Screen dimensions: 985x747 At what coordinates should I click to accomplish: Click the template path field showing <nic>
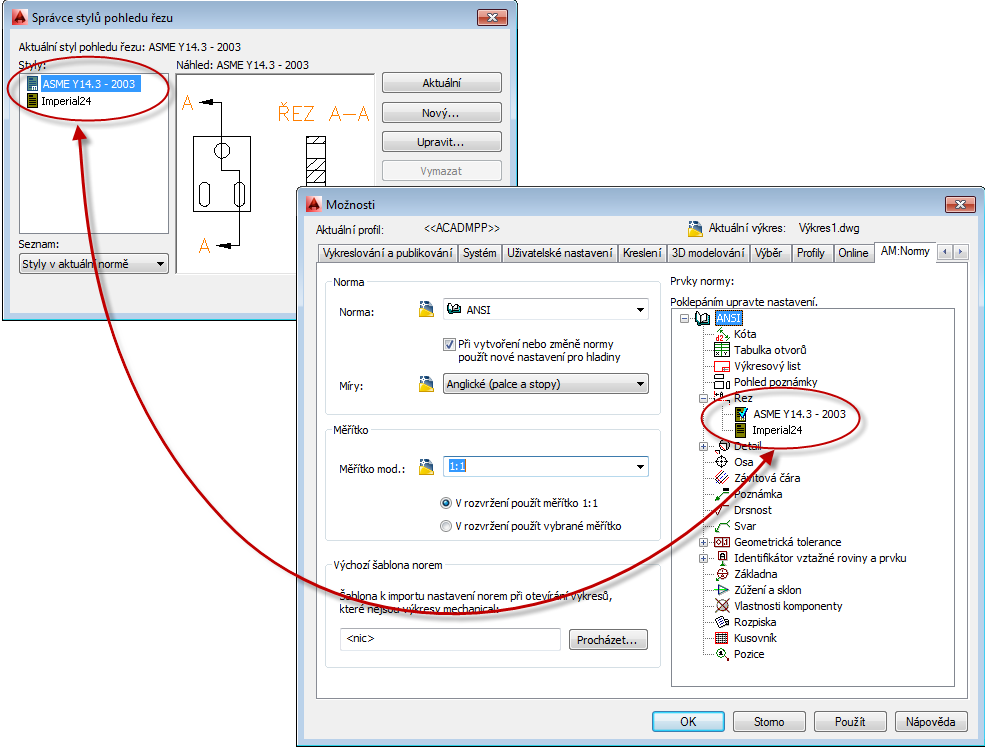coord(450,639)
